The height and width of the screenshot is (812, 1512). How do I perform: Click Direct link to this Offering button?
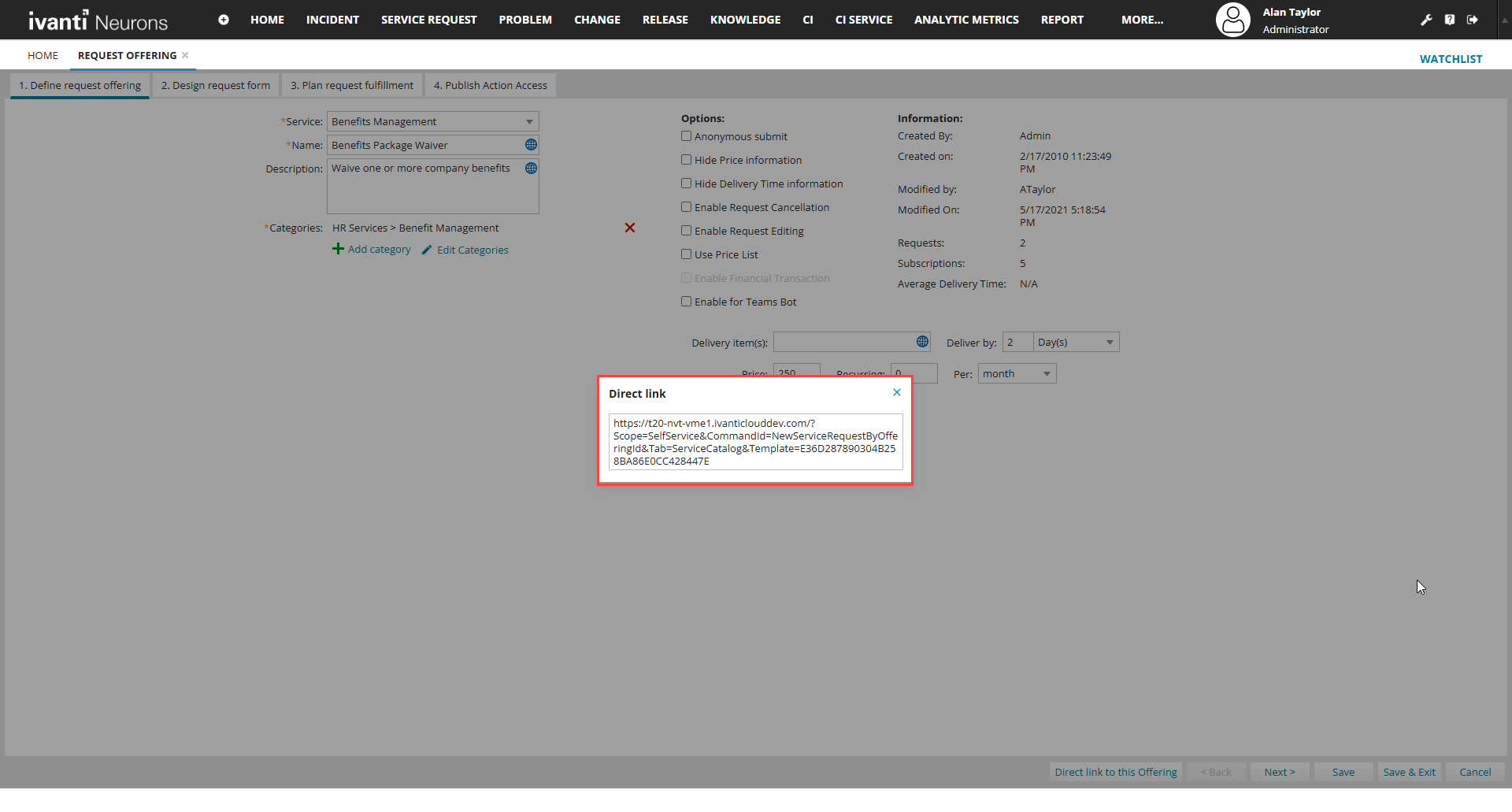(1115, 772)
